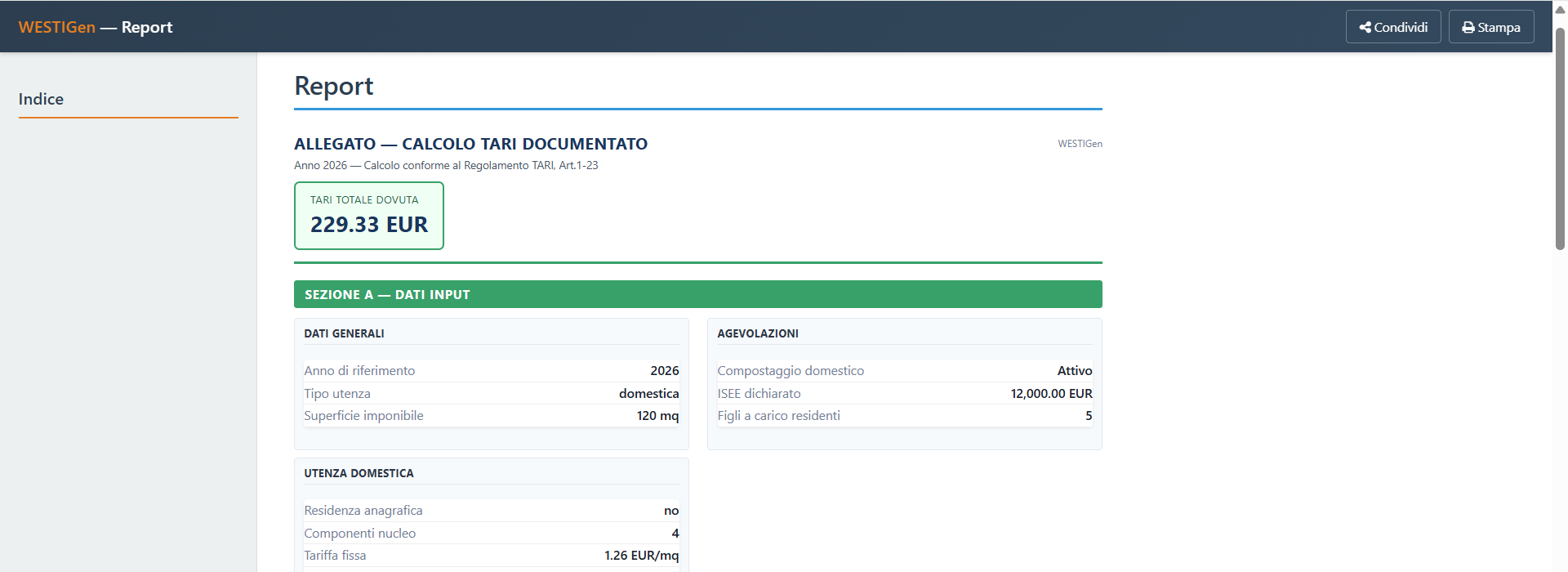The image size is (1568, 572).
Task: Click the UTENZA DOMESTICA card title
Action: tap(359, 473)
